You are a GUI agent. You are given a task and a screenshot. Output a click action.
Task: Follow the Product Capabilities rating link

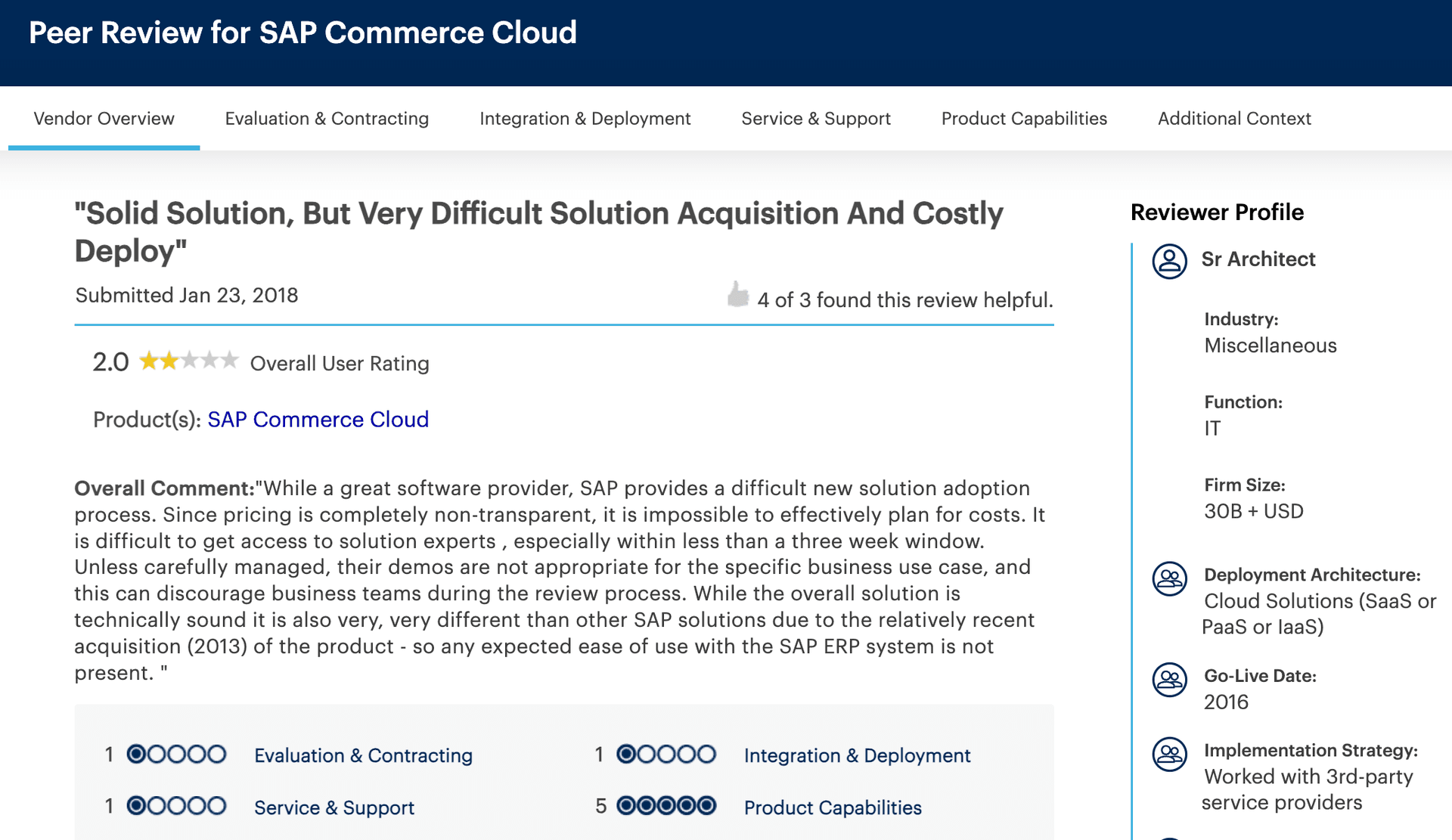point(833,807)
